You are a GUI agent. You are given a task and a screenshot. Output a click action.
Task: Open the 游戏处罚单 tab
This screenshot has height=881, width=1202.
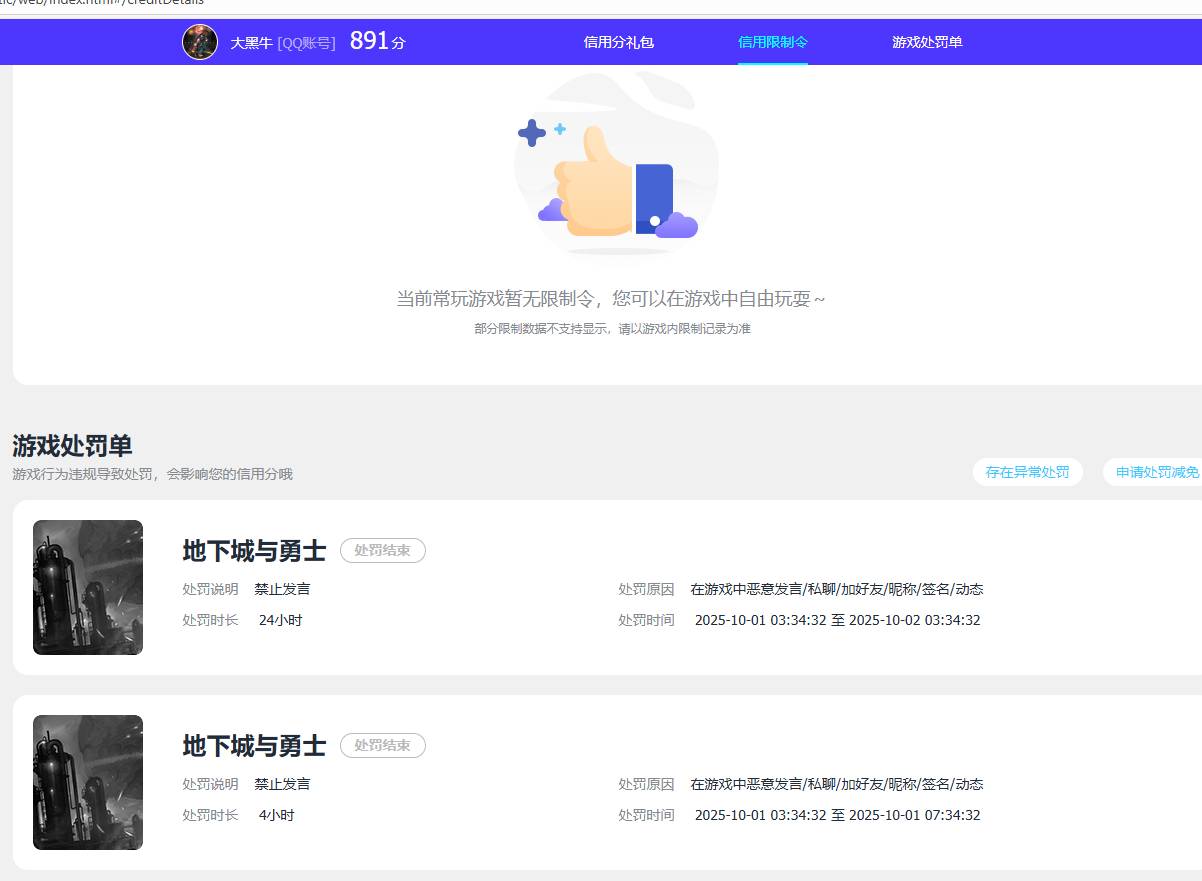click(x=925, y=42)
